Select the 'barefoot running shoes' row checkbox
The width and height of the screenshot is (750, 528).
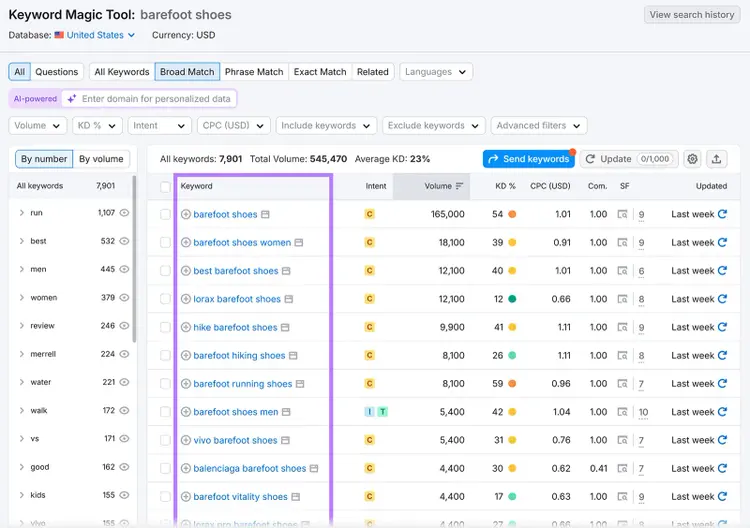click(x=165, y=384)
